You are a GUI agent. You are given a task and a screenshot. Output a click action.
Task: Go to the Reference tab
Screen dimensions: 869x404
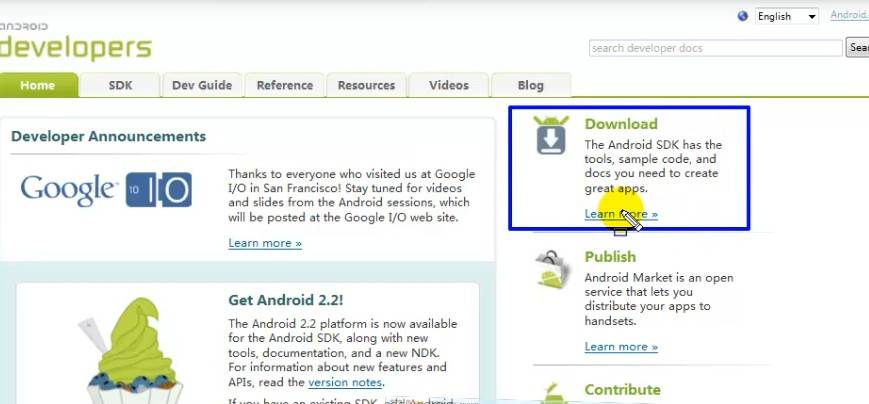pos(284,85)
